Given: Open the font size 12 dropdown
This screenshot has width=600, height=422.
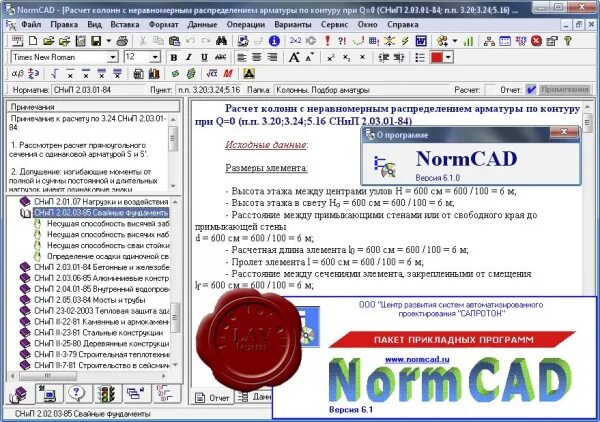Looking at the screenshot, I should click(155, 57).
